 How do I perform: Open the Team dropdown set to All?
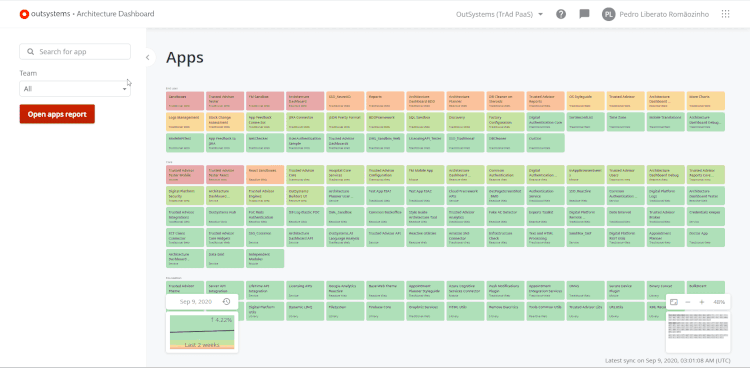pos(75,89)
